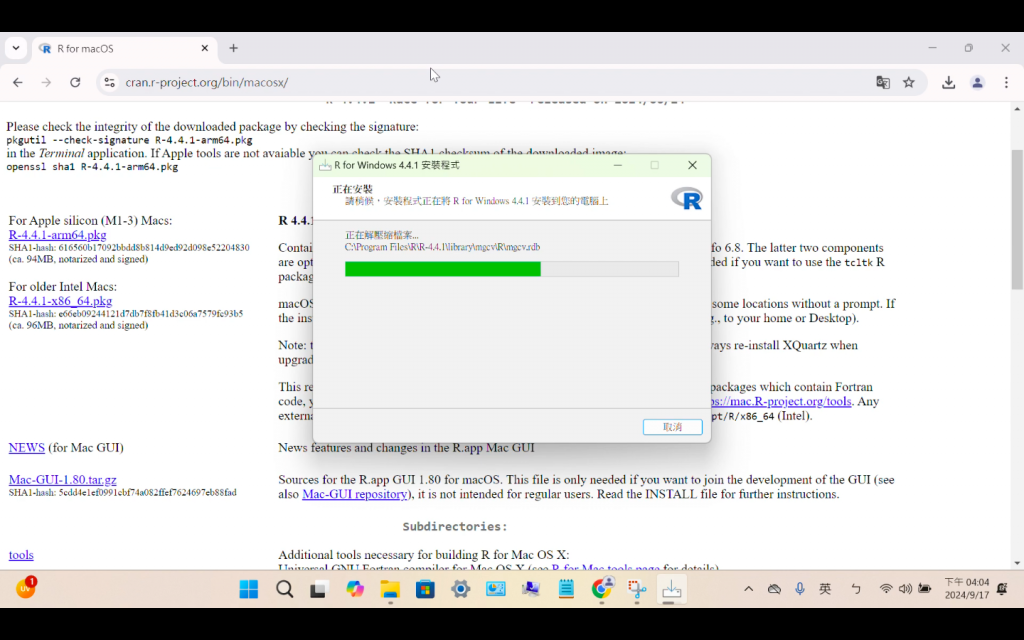Screen dimensions: 1024x640
Task: Launch Copilot from taskbar
Action: [x=355, y=589]
